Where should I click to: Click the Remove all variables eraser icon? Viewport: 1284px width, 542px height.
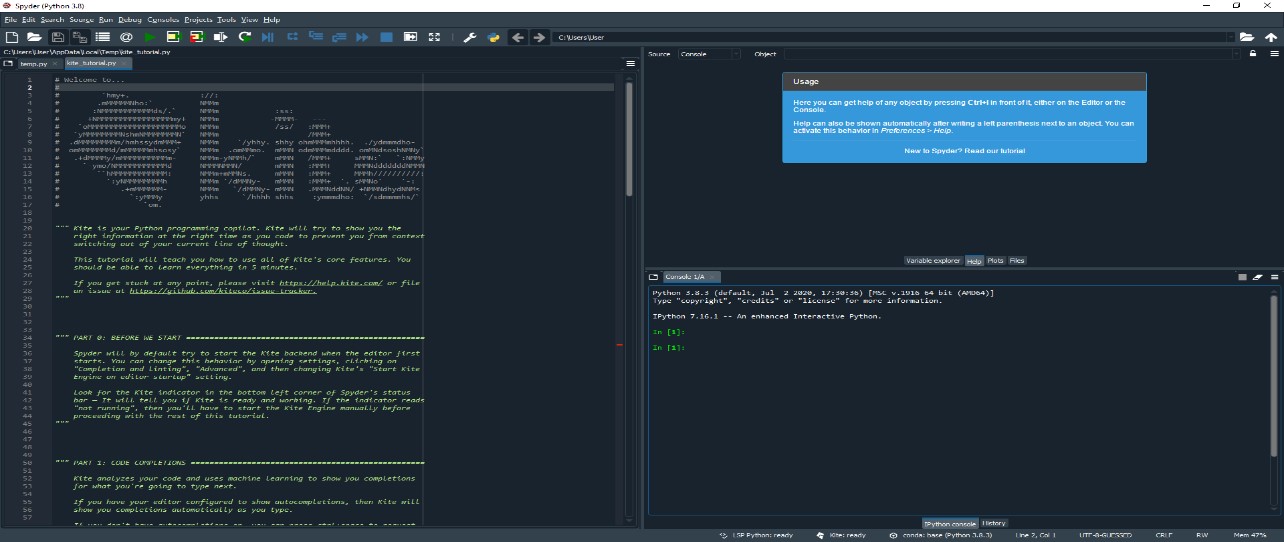[1258, 276]
